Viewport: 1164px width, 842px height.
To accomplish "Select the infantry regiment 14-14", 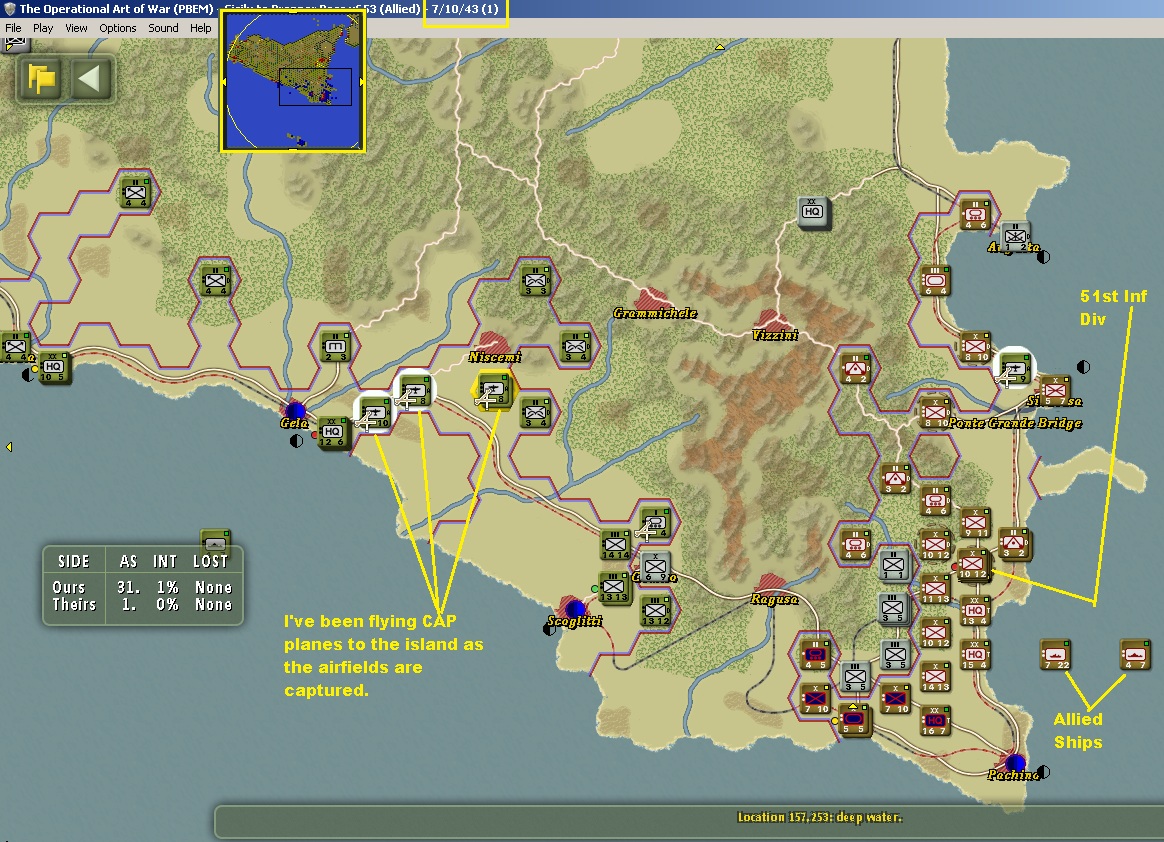I will [615, 546].
